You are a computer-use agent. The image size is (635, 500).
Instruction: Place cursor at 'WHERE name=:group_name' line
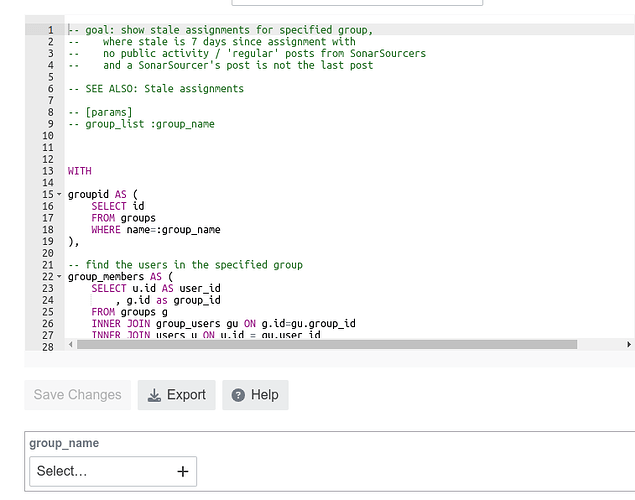tap(156, 230)
